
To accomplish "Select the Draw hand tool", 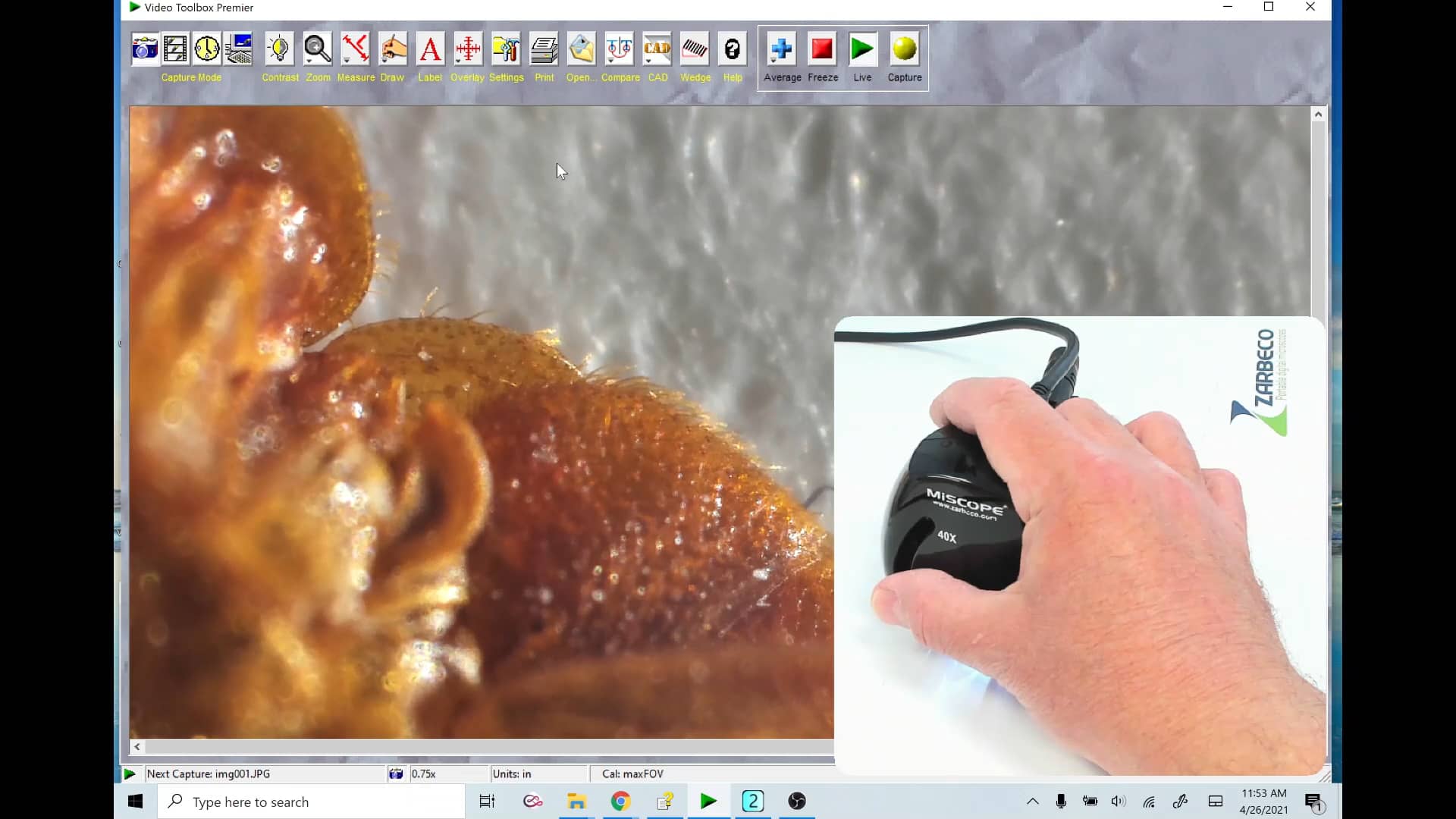I will coord(393,49).
